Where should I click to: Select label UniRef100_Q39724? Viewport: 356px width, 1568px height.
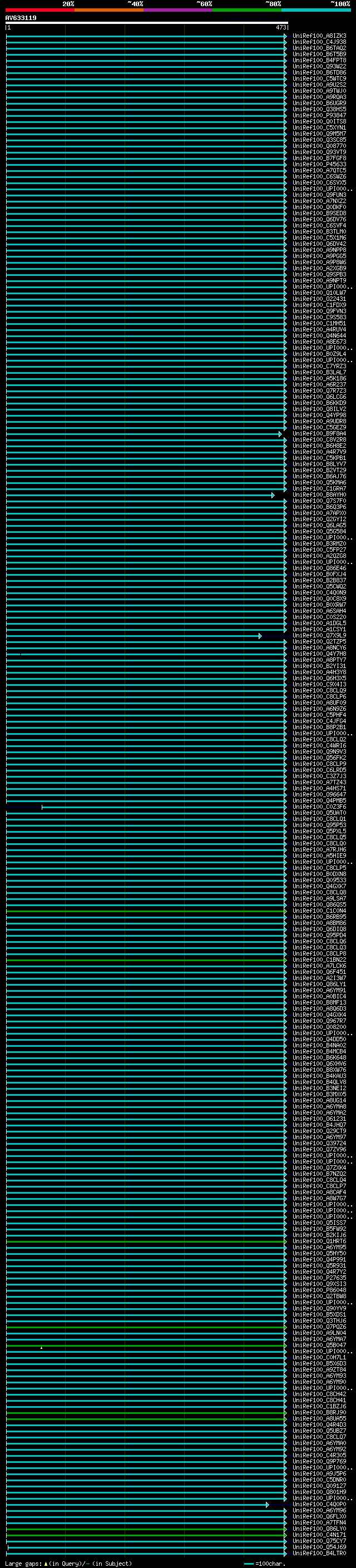tap(319, 1143)
